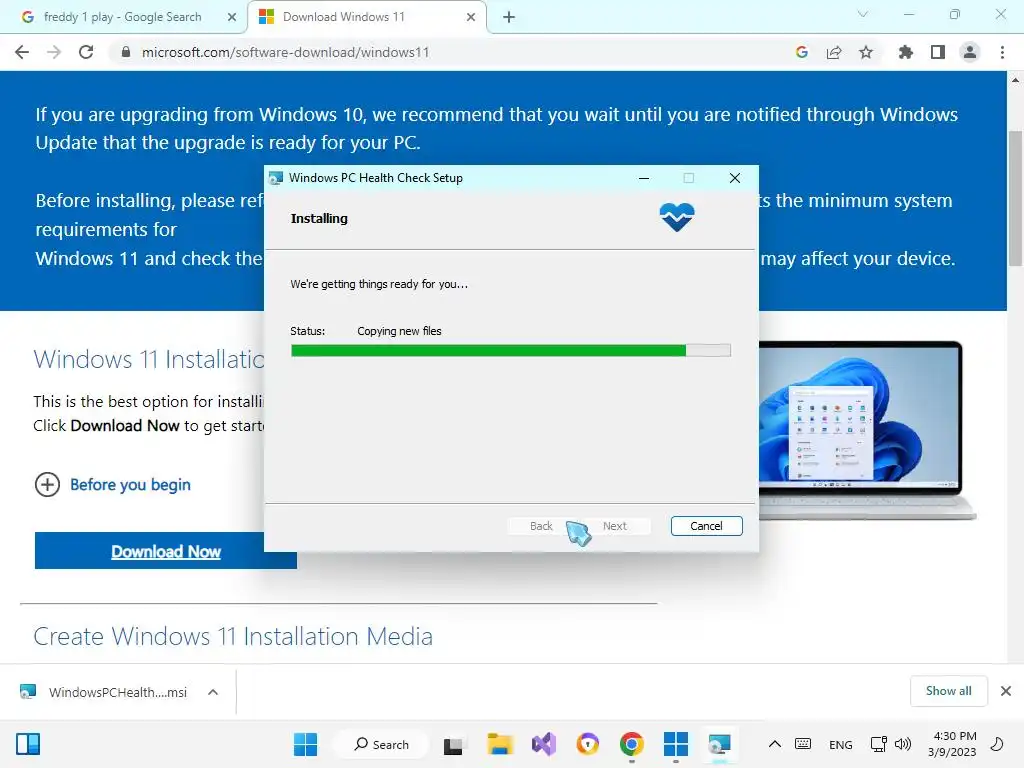Viewport: 1024px width, 768px height.
Task: Minimize the PC Health Check Setup dialog
Action: [644, 178]
